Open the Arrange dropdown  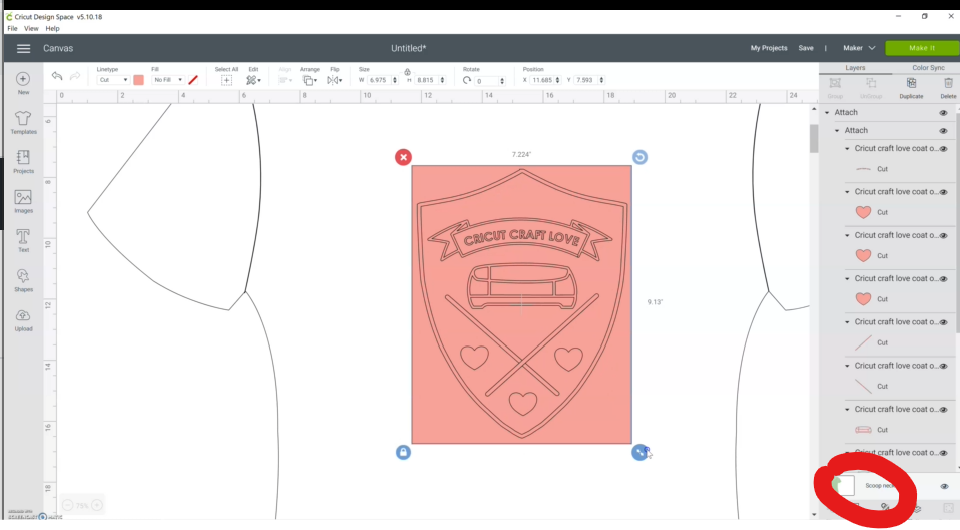pos(310,80)
